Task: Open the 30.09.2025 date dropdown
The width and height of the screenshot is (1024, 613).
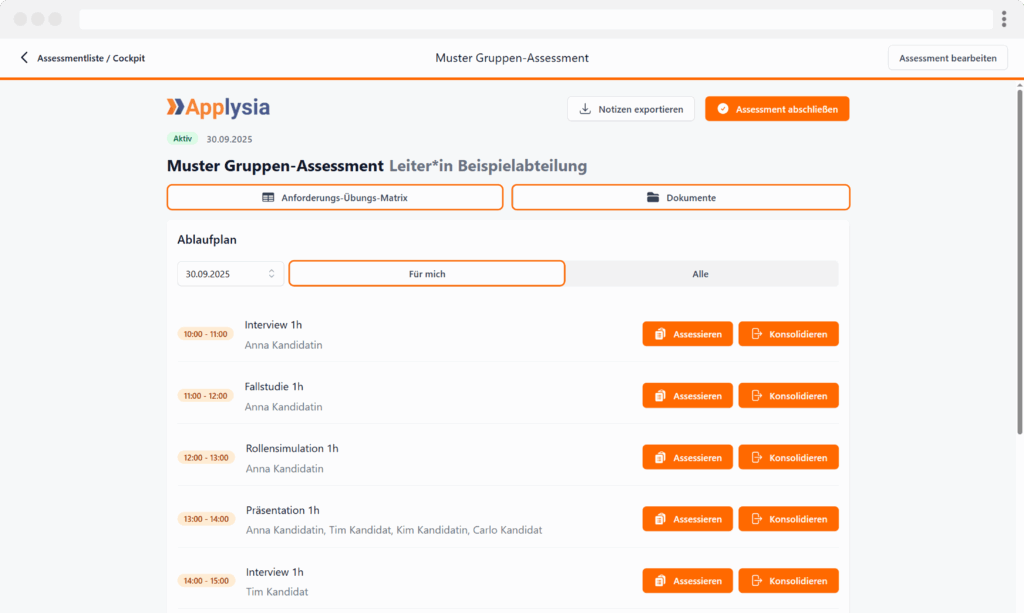Action: (230, 274)
